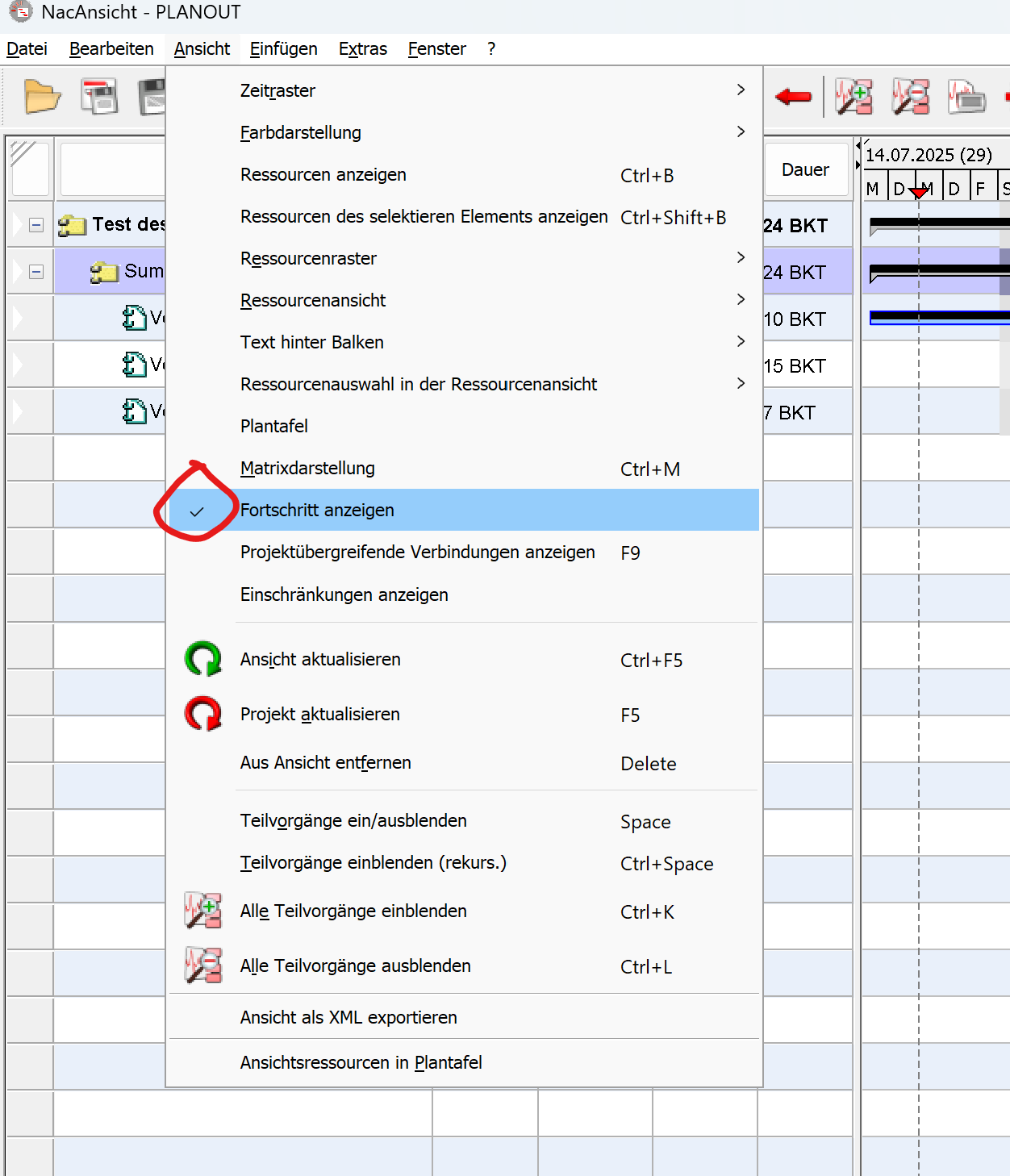Image resolution: width=1010 pixels, height=1176 pixels.
Task: Click the Alle Teilvorgänge ausblenden menu icon
Action: (203, 965)
